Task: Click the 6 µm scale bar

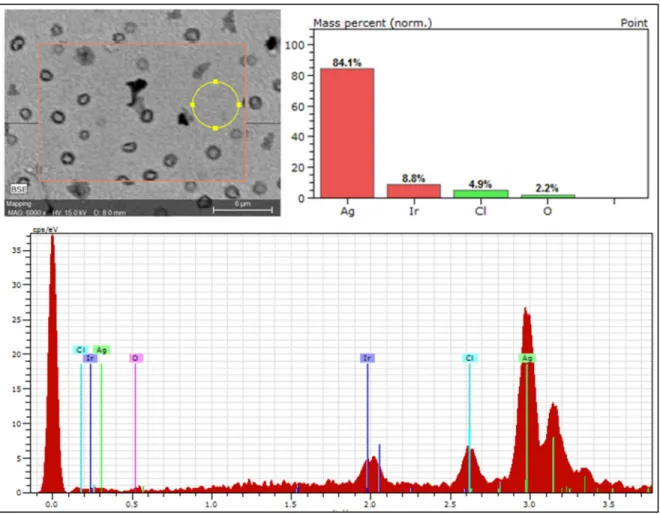Action: (x=243, y=209)
